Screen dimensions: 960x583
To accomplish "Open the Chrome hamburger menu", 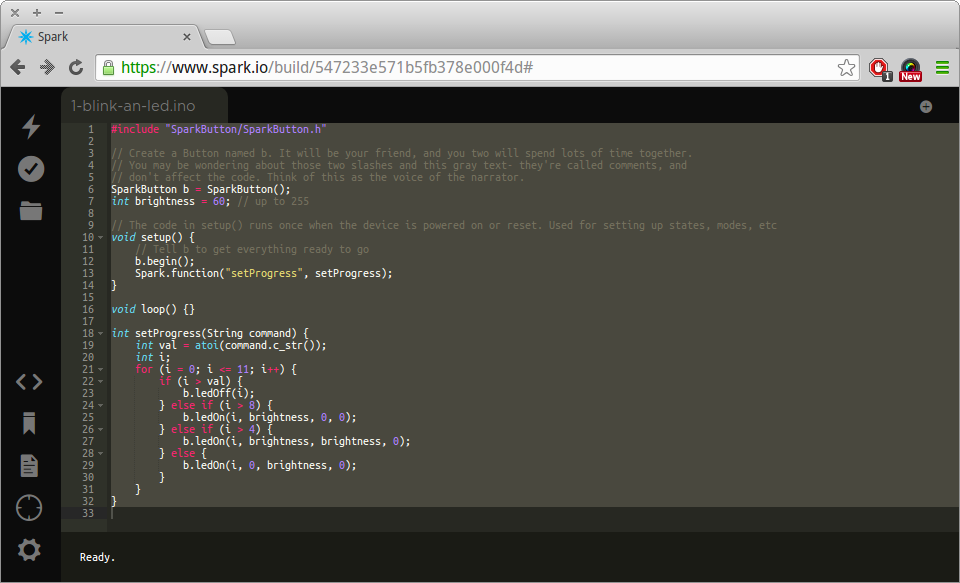I will (x=941, y=68).
